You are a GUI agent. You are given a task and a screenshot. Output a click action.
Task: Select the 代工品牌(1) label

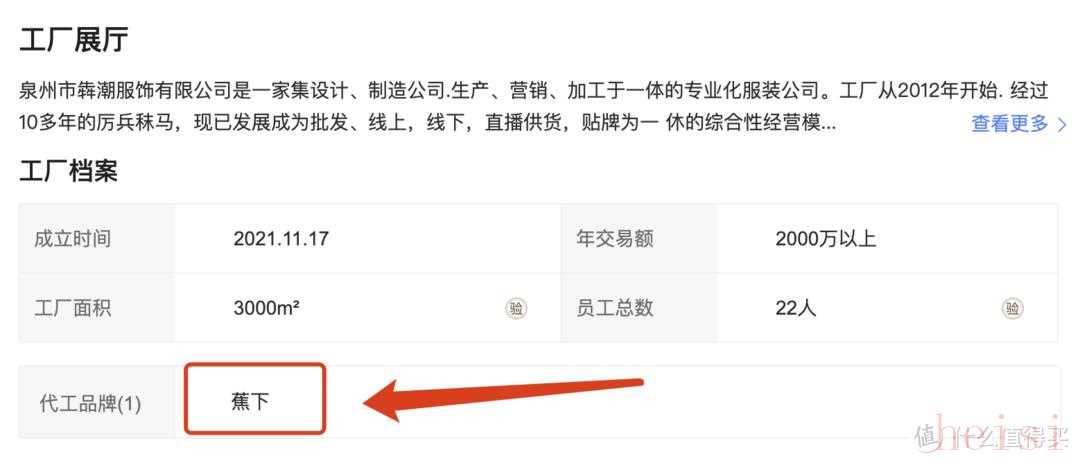click(90, 404)
